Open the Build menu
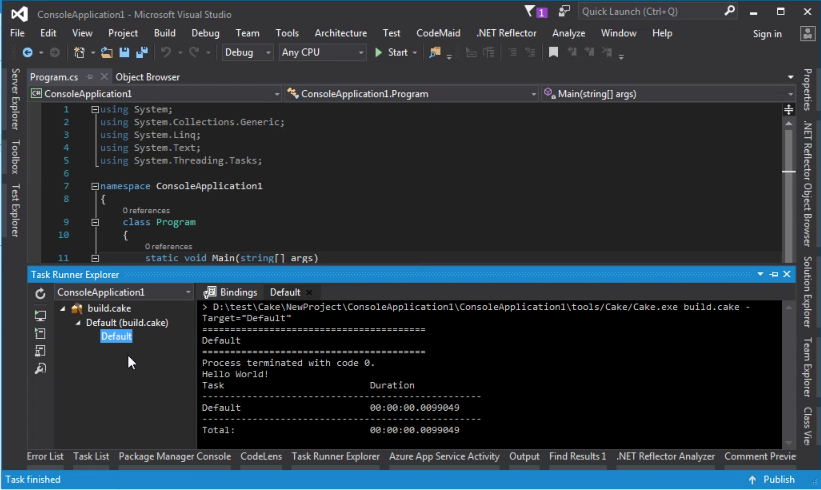This screenshot has height=490, width=821. coord(164,33)
